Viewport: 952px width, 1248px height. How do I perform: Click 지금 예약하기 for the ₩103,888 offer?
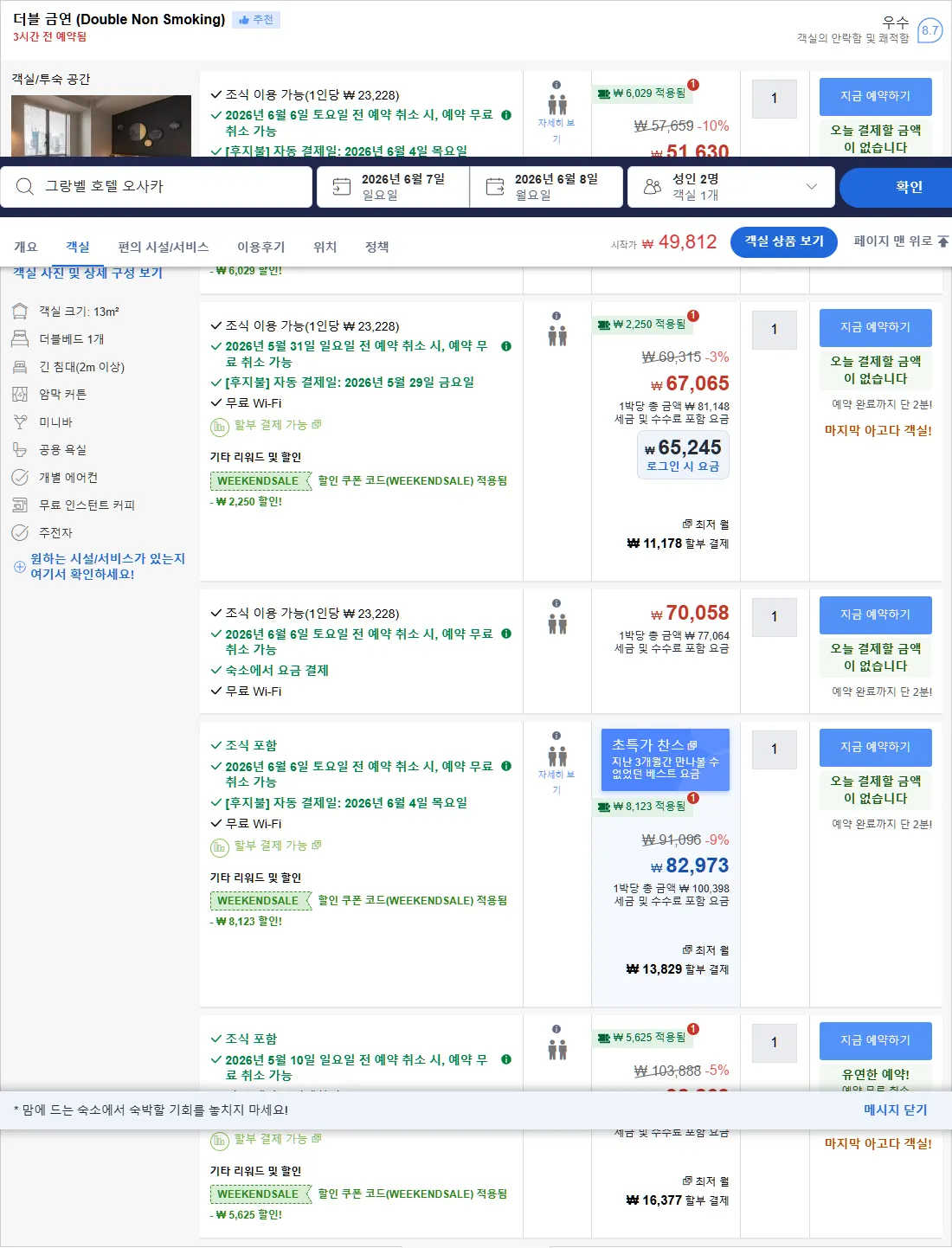[x=876, y=1041]
